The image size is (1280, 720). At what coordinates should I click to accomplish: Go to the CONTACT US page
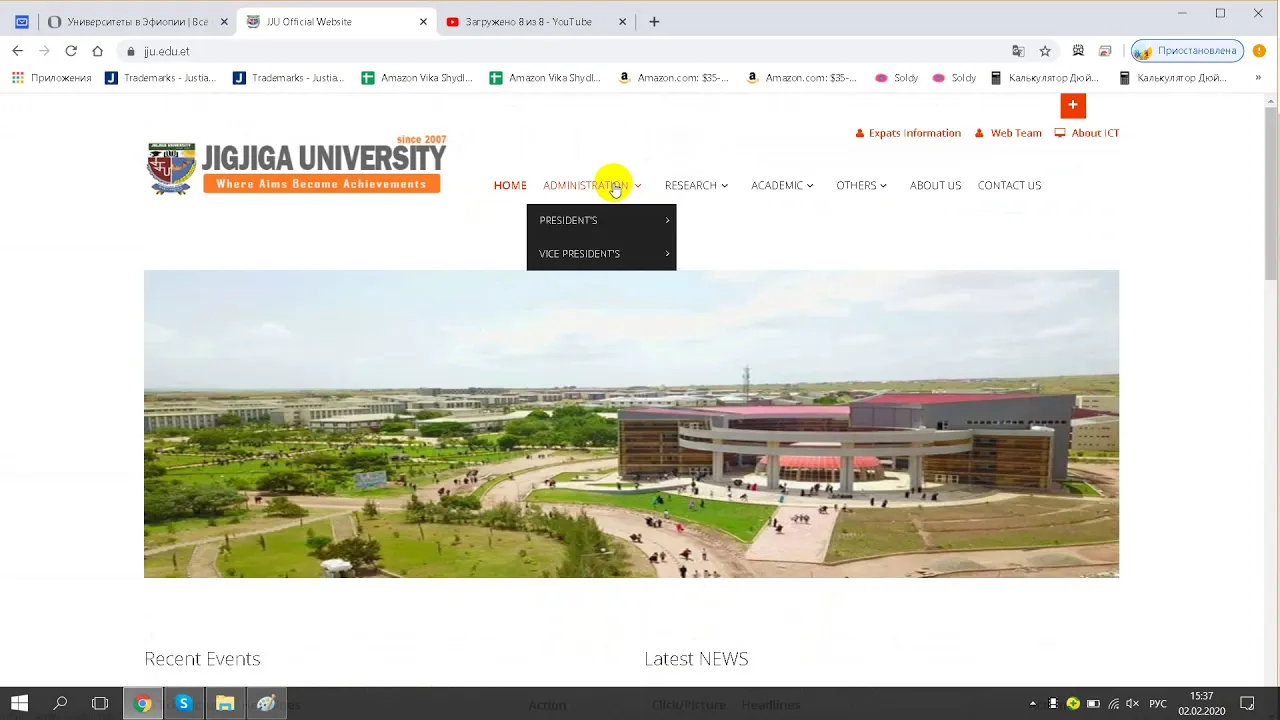(x=1009, y=185)
